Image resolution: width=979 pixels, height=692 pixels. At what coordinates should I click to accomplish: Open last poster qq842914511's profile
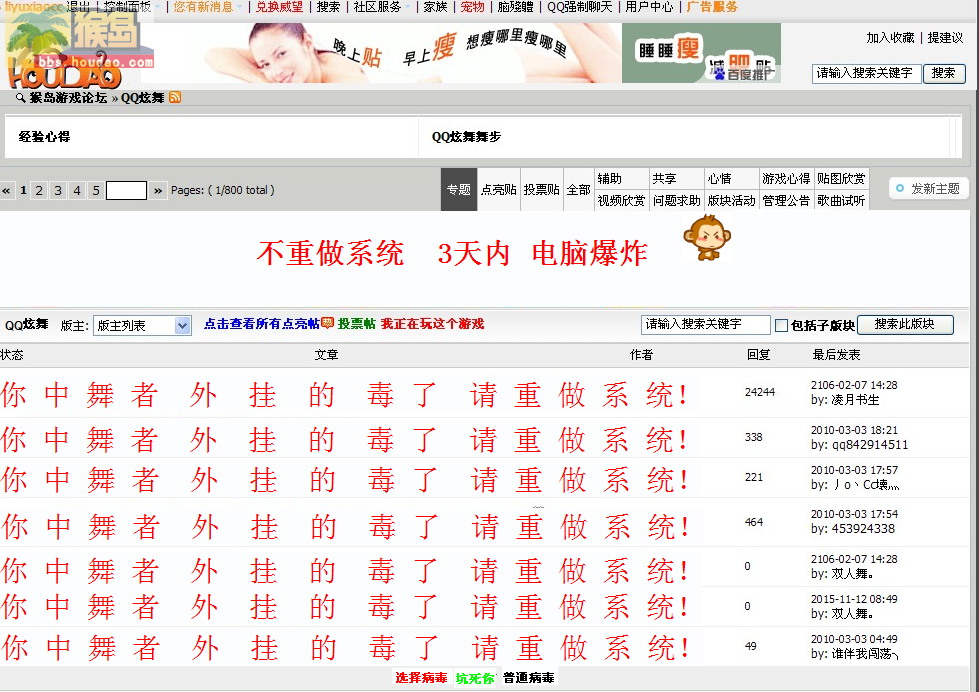[870, 445]
